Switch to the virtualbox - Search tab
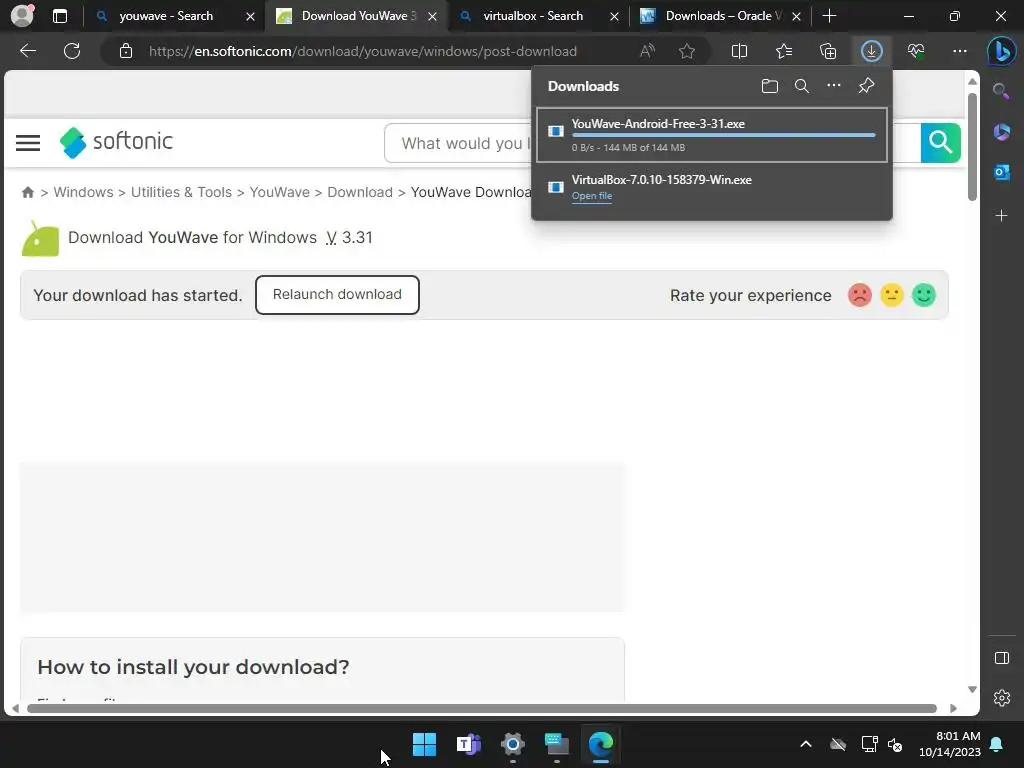The height and width of the screenshot is (768, 1024). coord(532,16)
